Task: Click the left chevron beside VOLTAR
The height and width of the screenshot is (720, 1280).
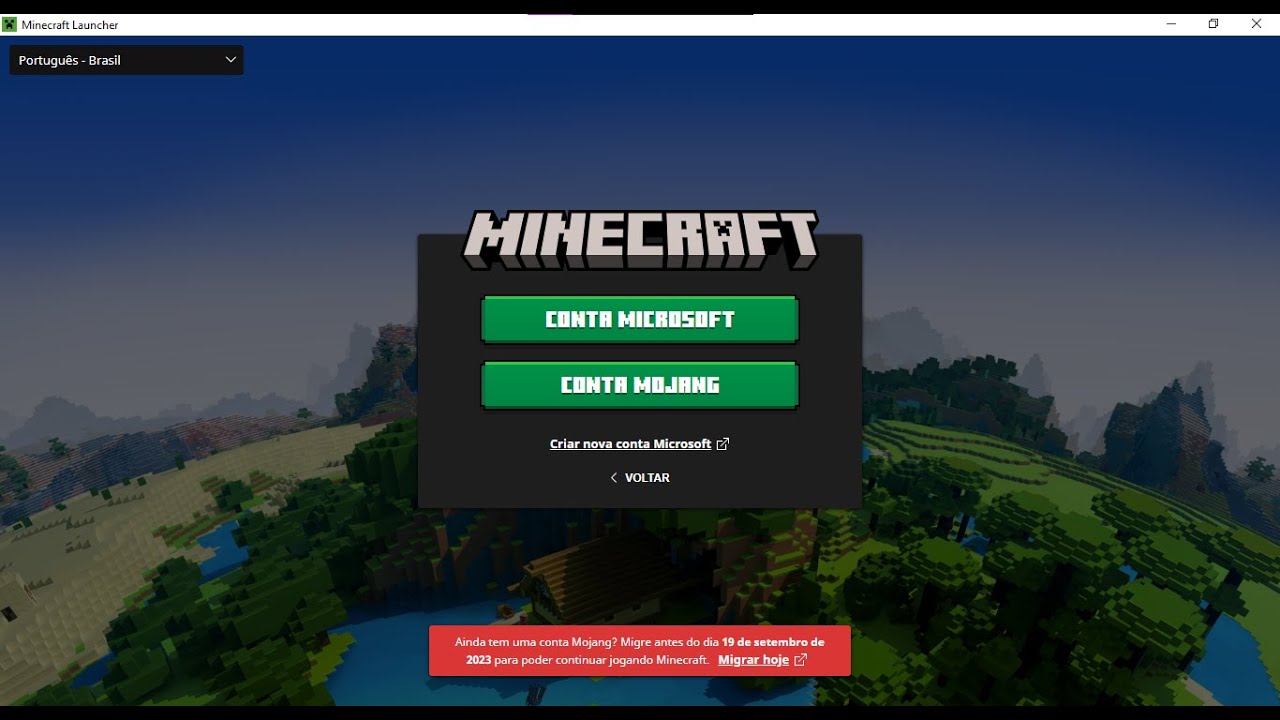Action: [x=614, y=478]
